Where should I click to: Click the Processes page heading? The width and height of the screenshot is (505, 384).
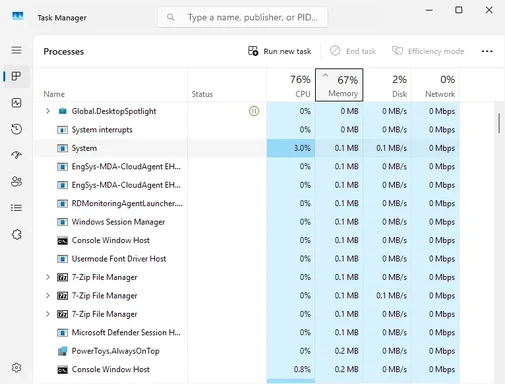[x=64, y=52]
